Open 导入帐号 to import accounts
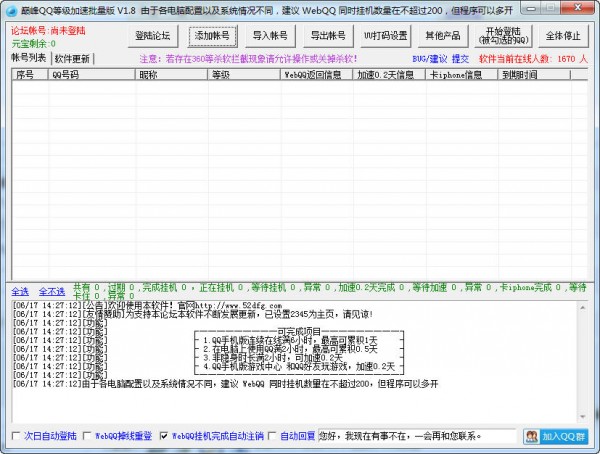 270,36
